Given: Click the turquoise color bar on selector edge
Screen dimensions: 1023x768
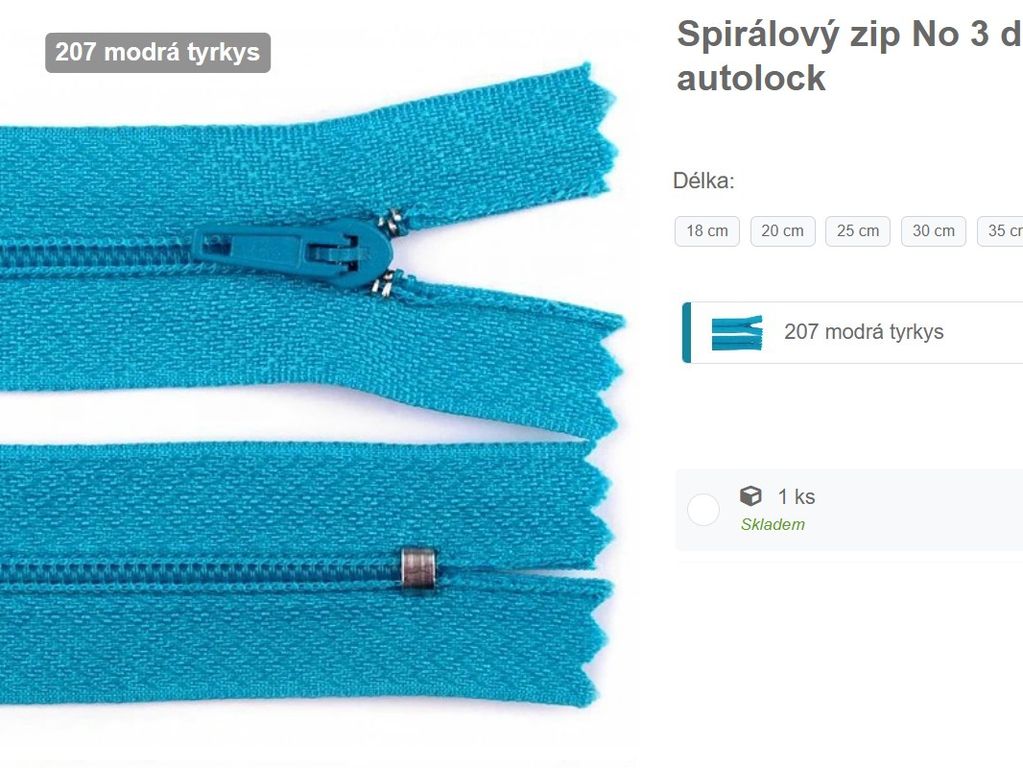Looking at the screenshot, I should (686, 332).
